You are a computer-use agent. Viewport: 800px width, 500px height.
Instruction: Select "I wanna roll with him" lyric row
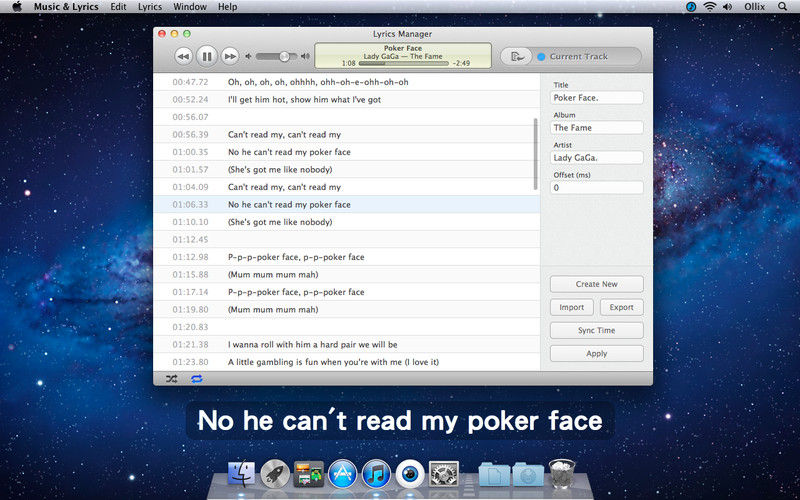(x=346, y=344)
